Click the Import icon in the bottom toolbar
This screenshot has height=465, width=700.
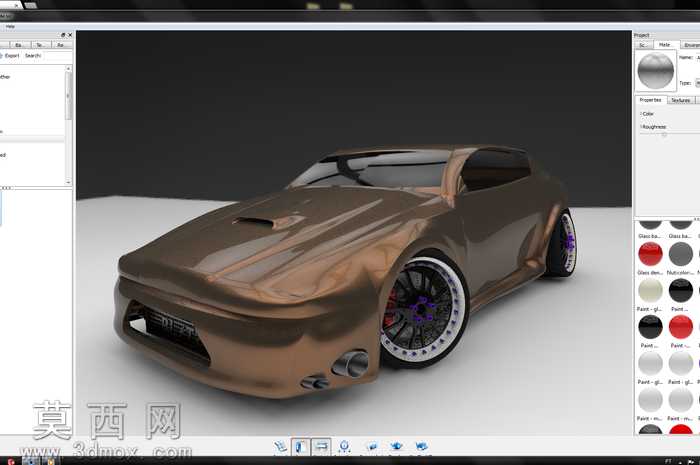point(280,446)
